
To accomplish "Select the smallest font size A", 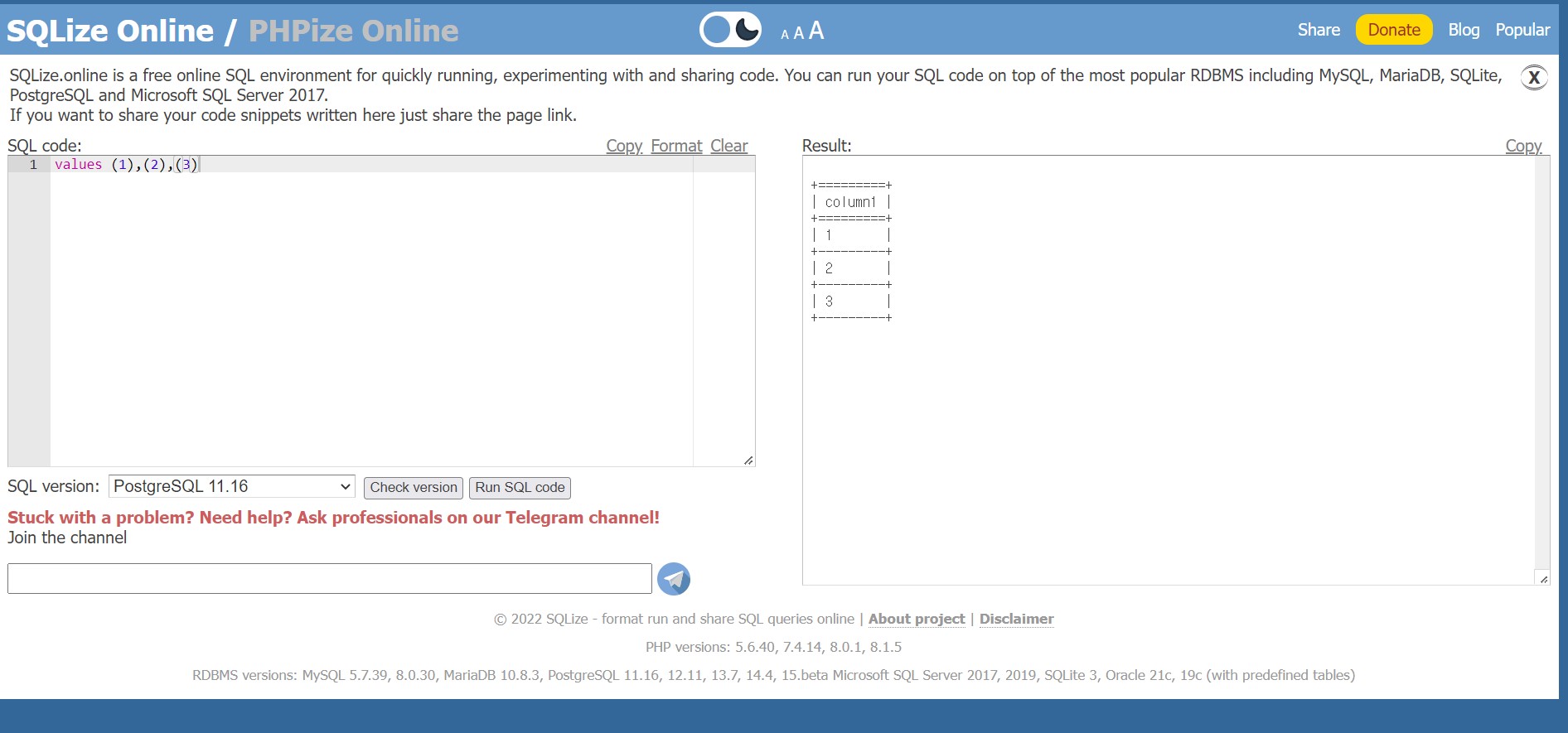I will point(785,35).
